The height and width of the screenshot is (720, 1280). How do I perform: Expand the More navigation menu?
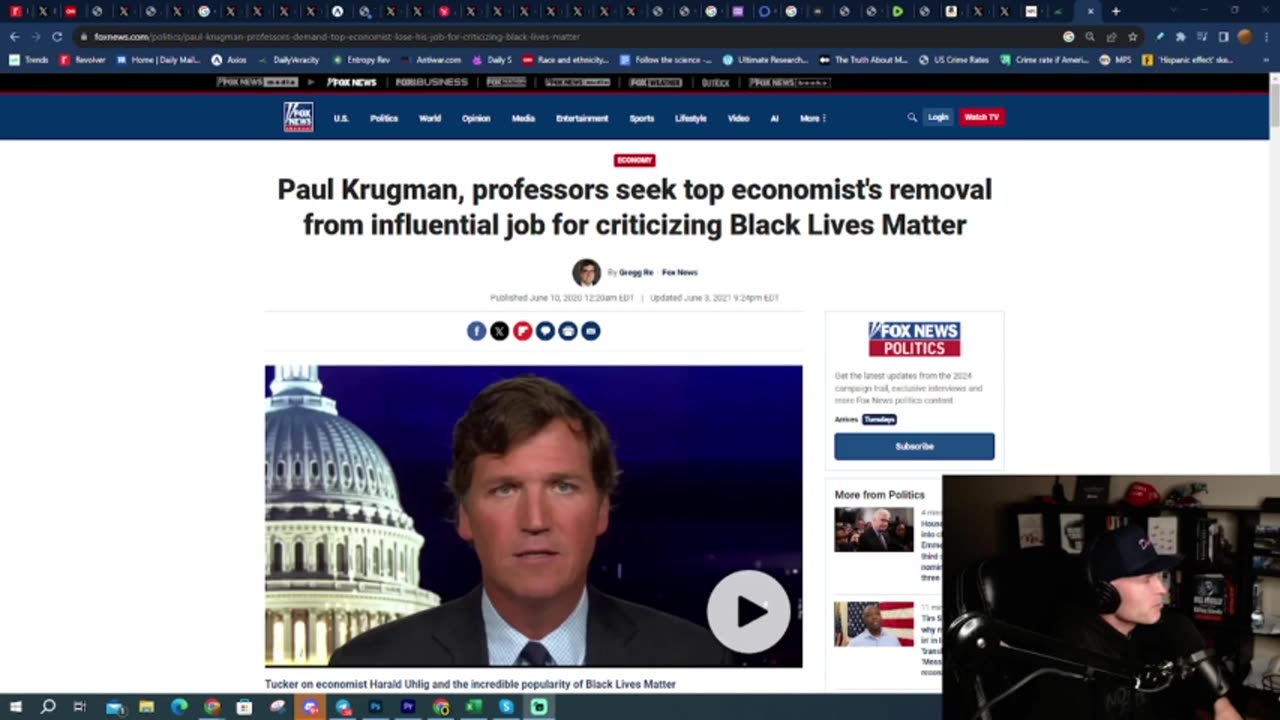pyautogui.click(x=812, y=118)
